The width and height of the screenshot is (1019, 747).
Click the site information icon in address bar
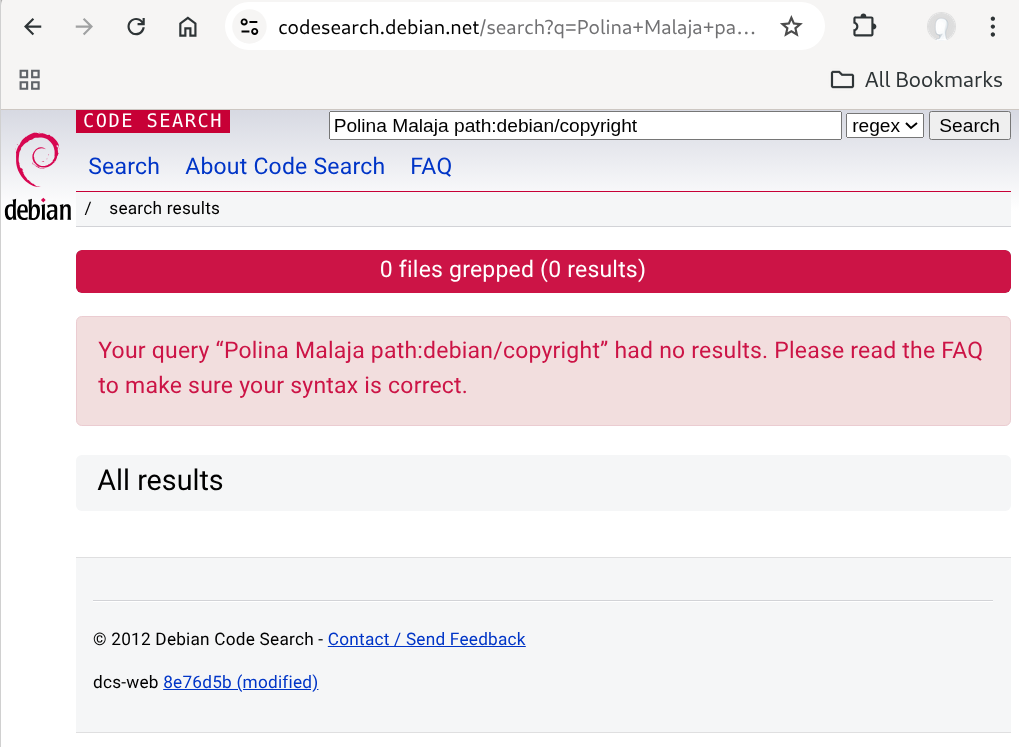coord(249,27)
